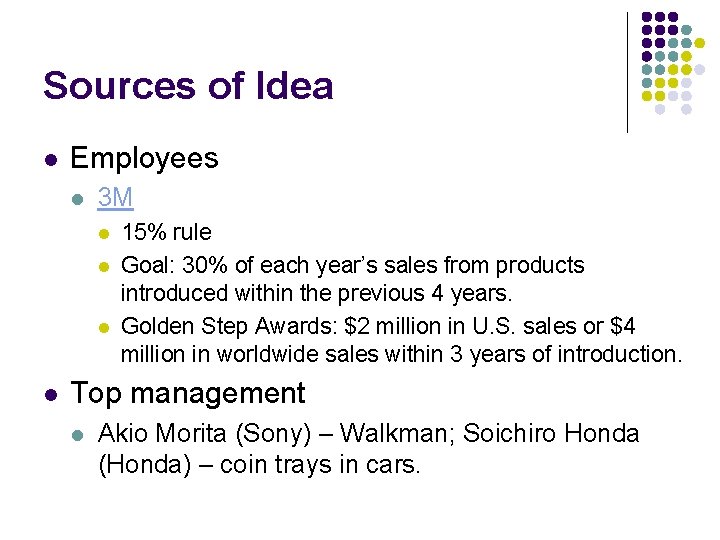Select the Golden Step Awards text line
Image resolution: width=720 pixels, height=540 pixels.
[378, 326]
